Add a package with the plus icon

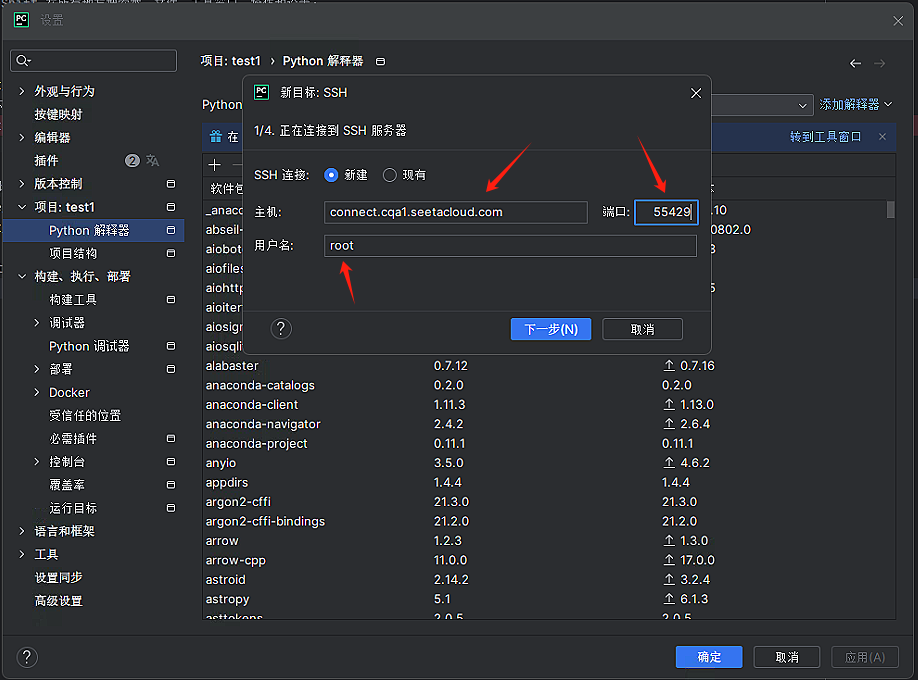[x=215, y=165]
